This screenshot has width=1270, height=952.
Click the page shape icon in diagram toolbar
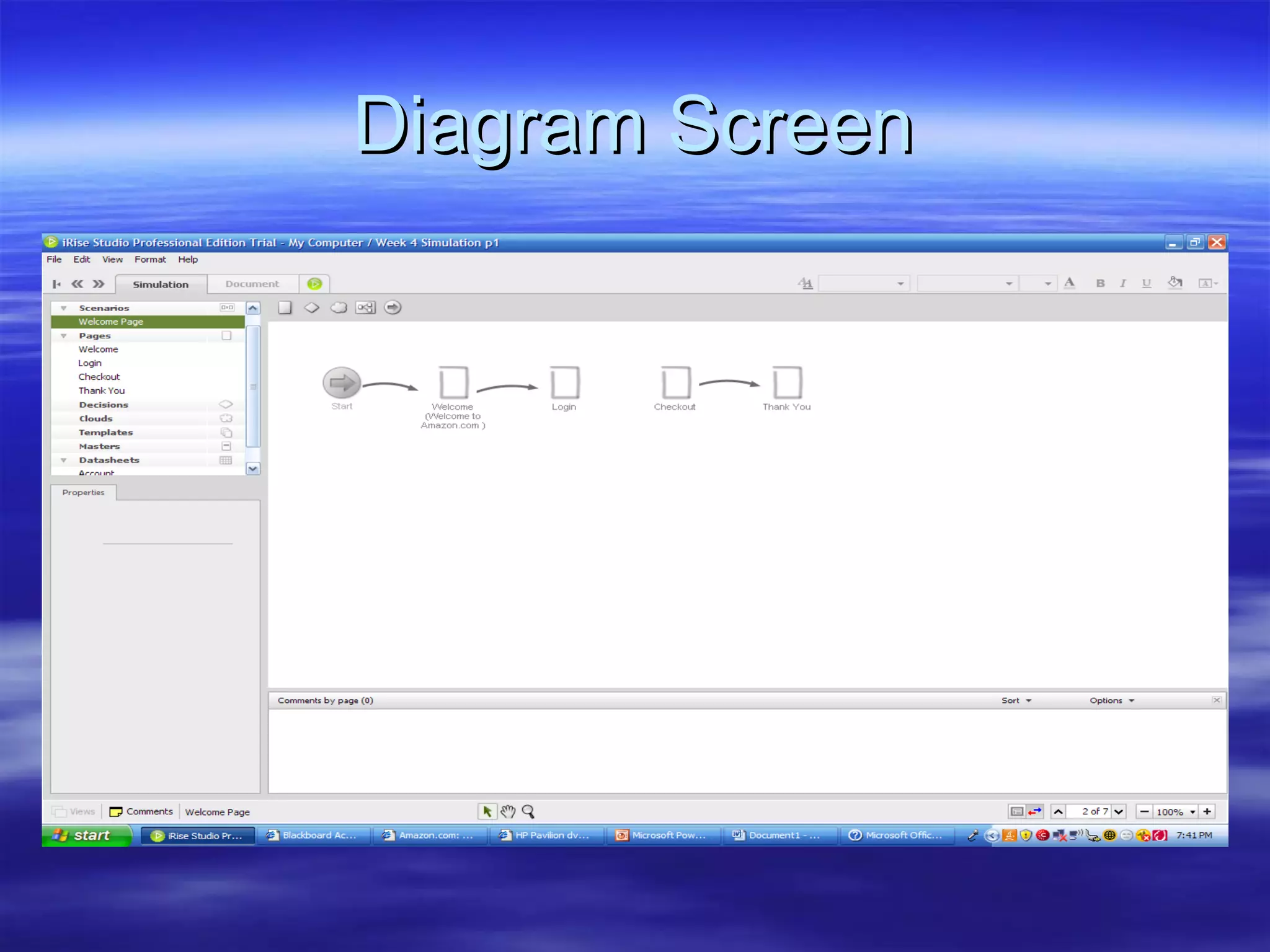click(285, 307)
